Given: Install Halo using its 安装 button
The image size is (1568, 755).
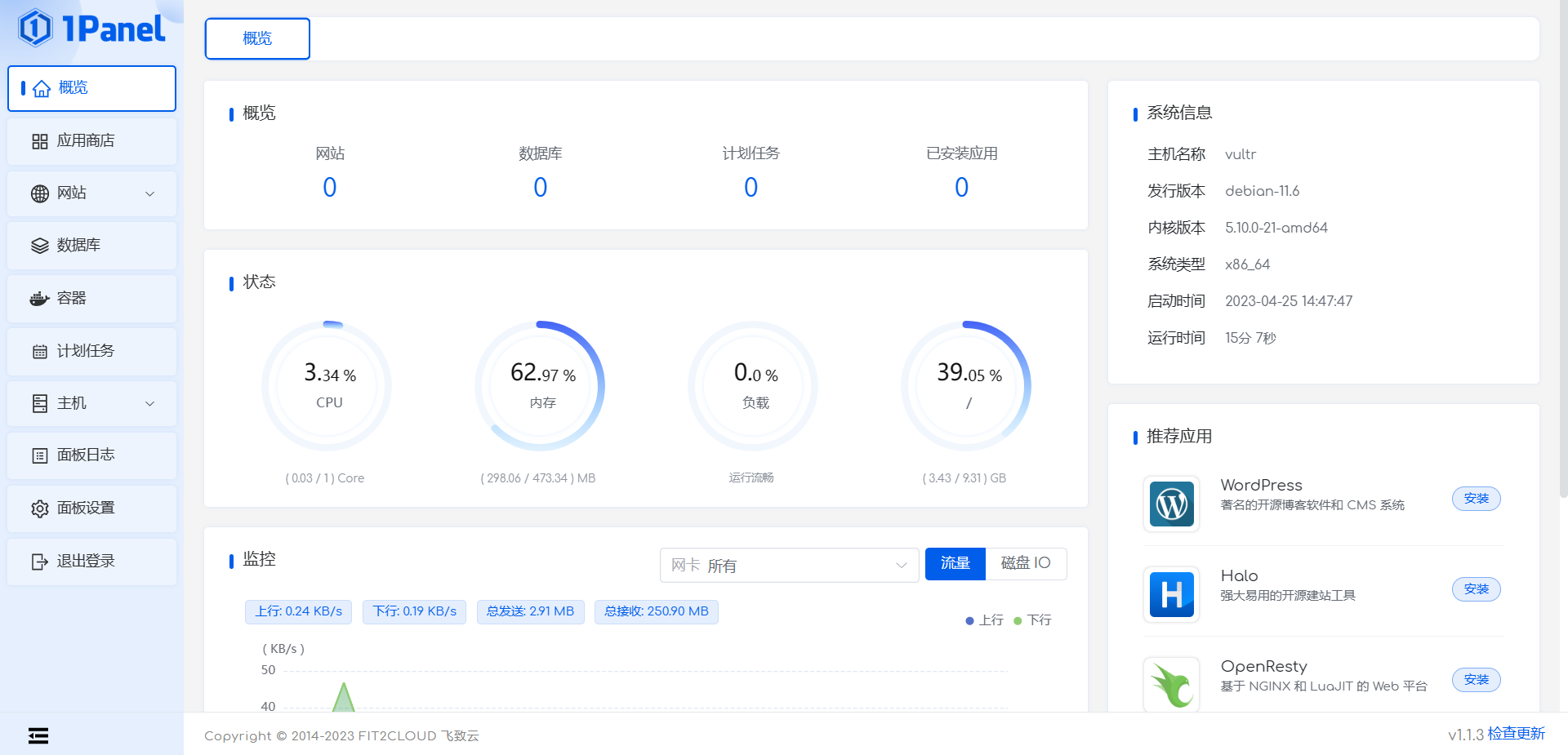Looking at the screenshot, I should click(1475, 589).
